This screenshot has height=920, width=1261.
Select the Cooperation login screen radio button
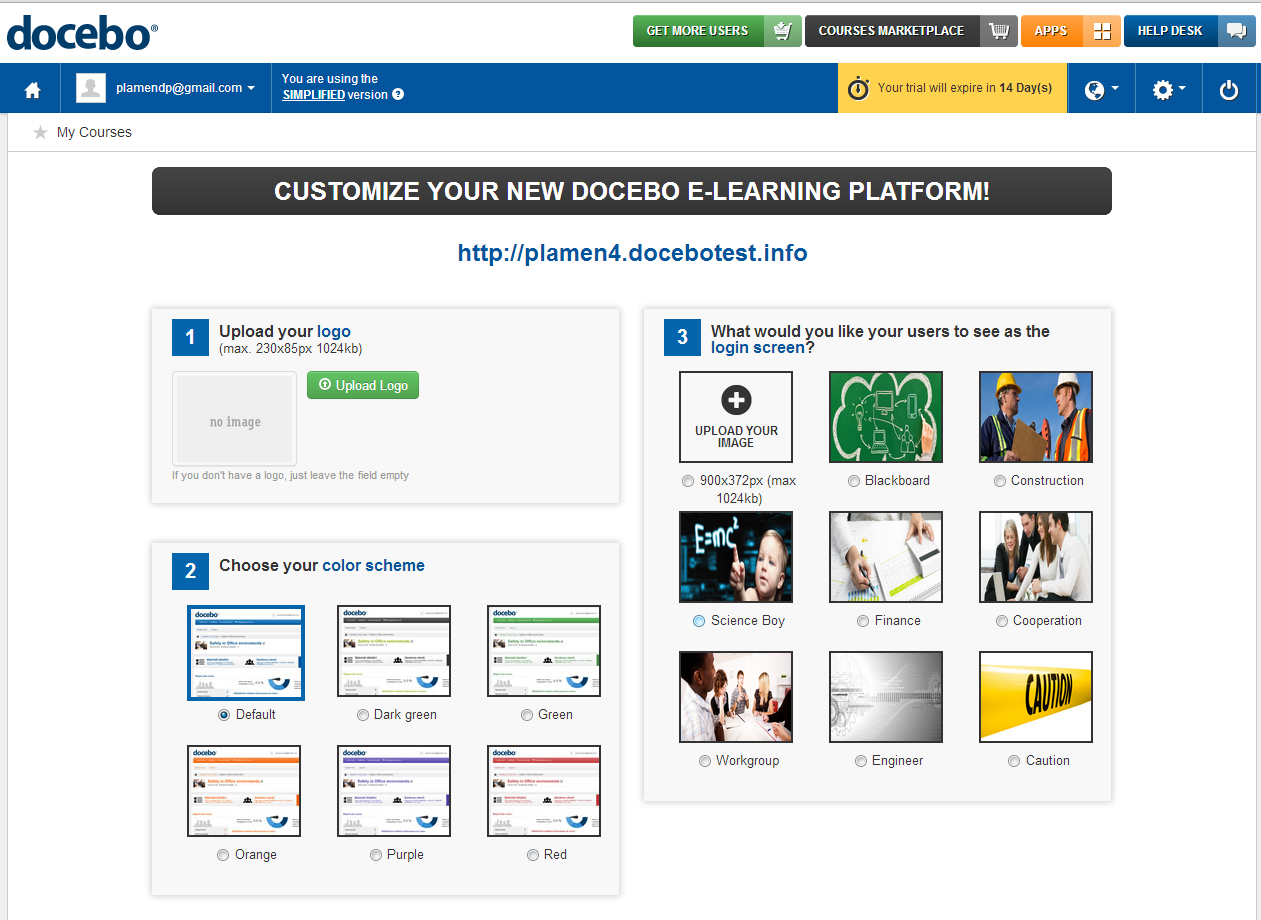(1002, 621)
